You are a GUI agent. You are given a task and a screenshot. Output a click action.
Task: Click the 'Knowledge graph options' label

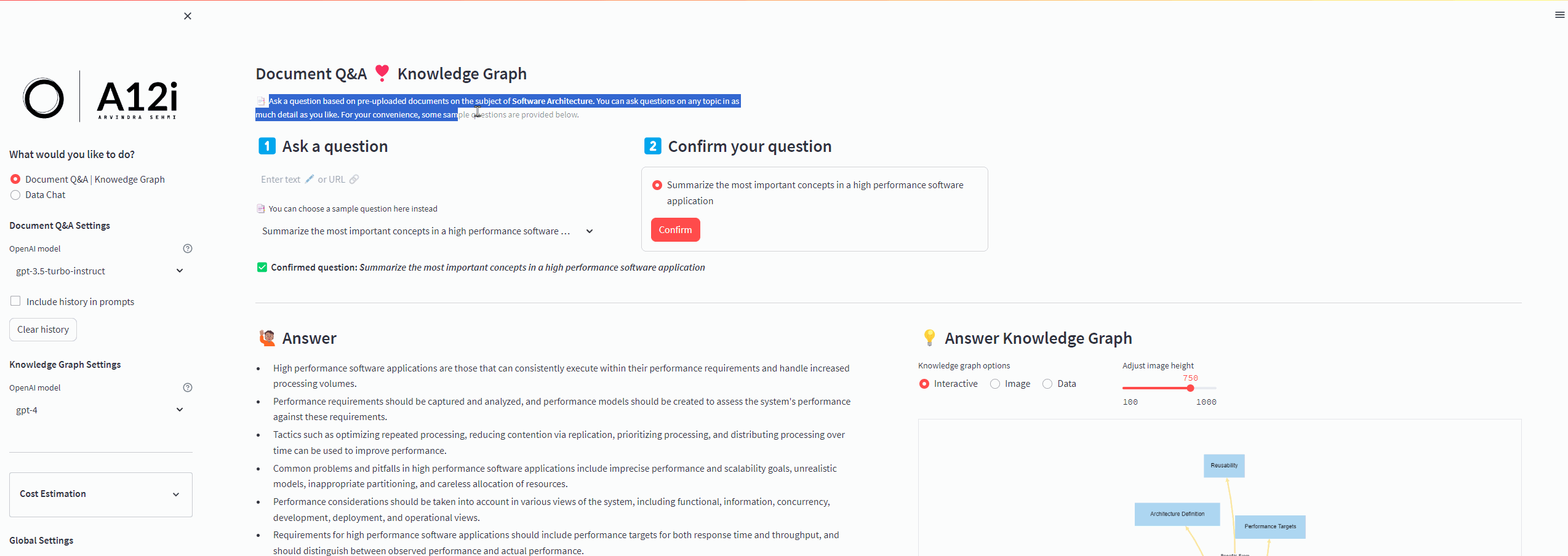(x=964, y=365)
